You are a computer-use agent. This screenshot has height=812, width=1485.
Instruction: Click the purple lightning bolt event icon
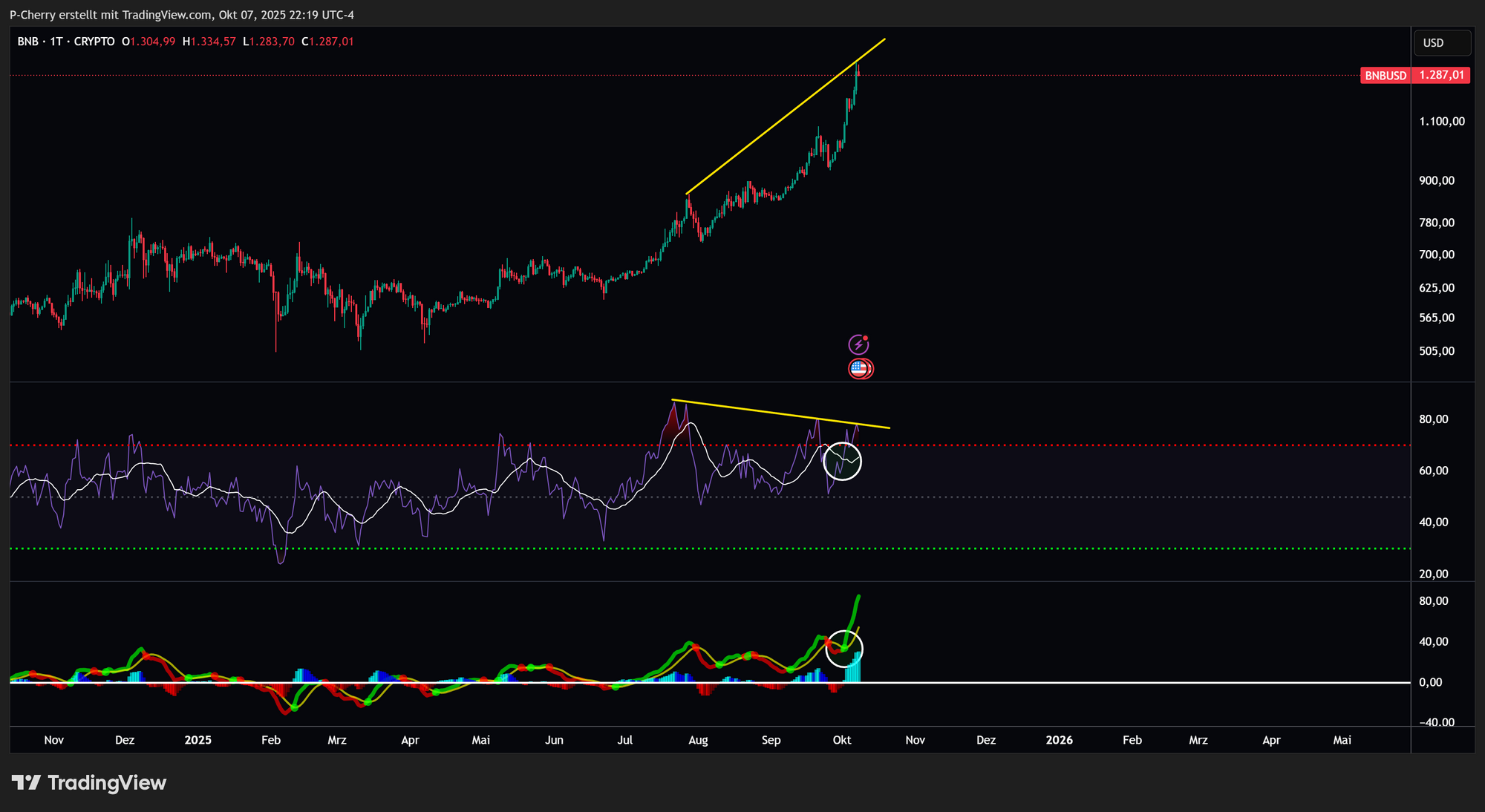(858, 344)
